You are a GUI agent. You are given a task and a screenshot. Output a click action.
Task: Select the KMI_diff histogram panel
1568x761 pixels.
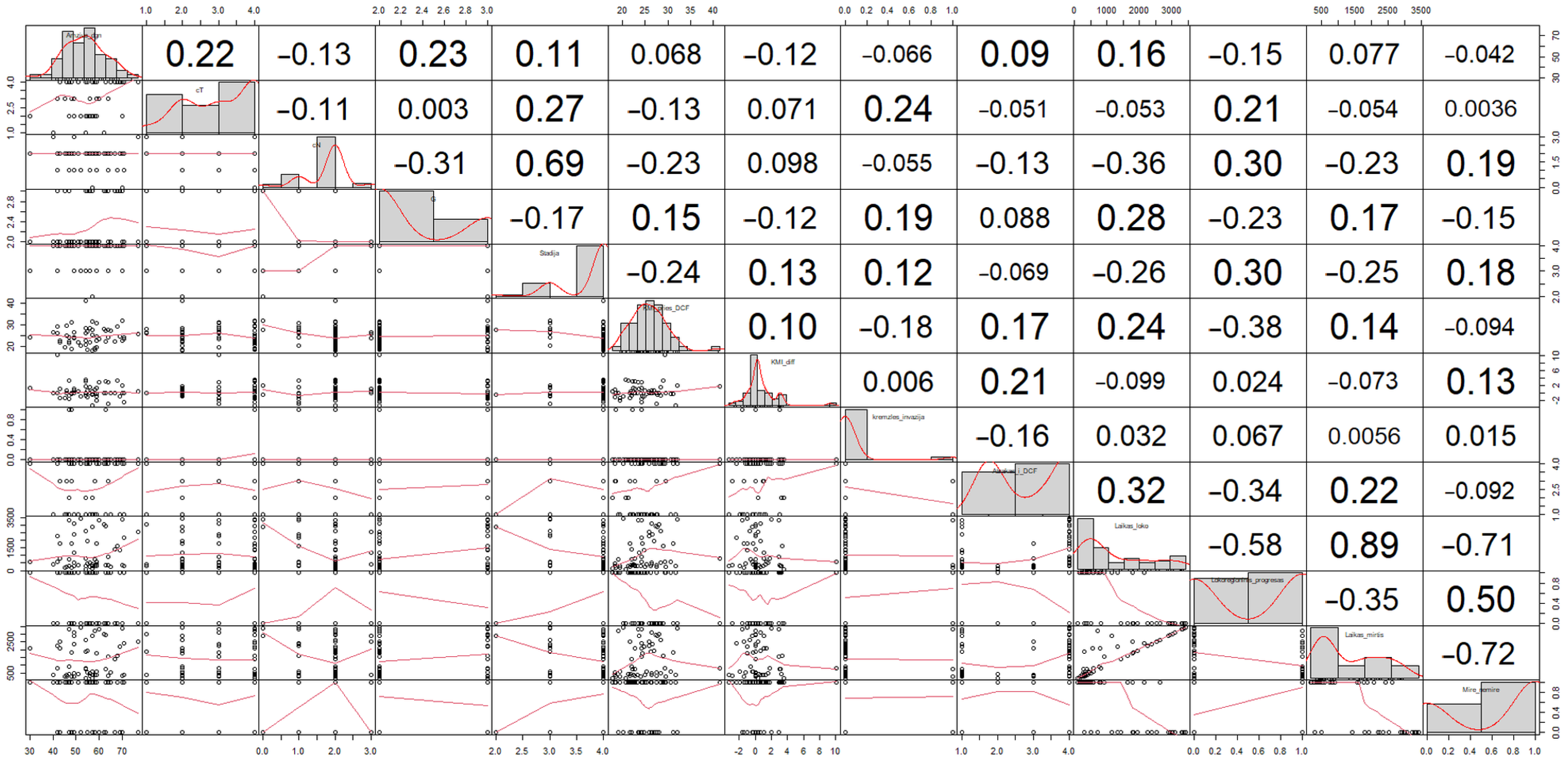coord(782,381)
